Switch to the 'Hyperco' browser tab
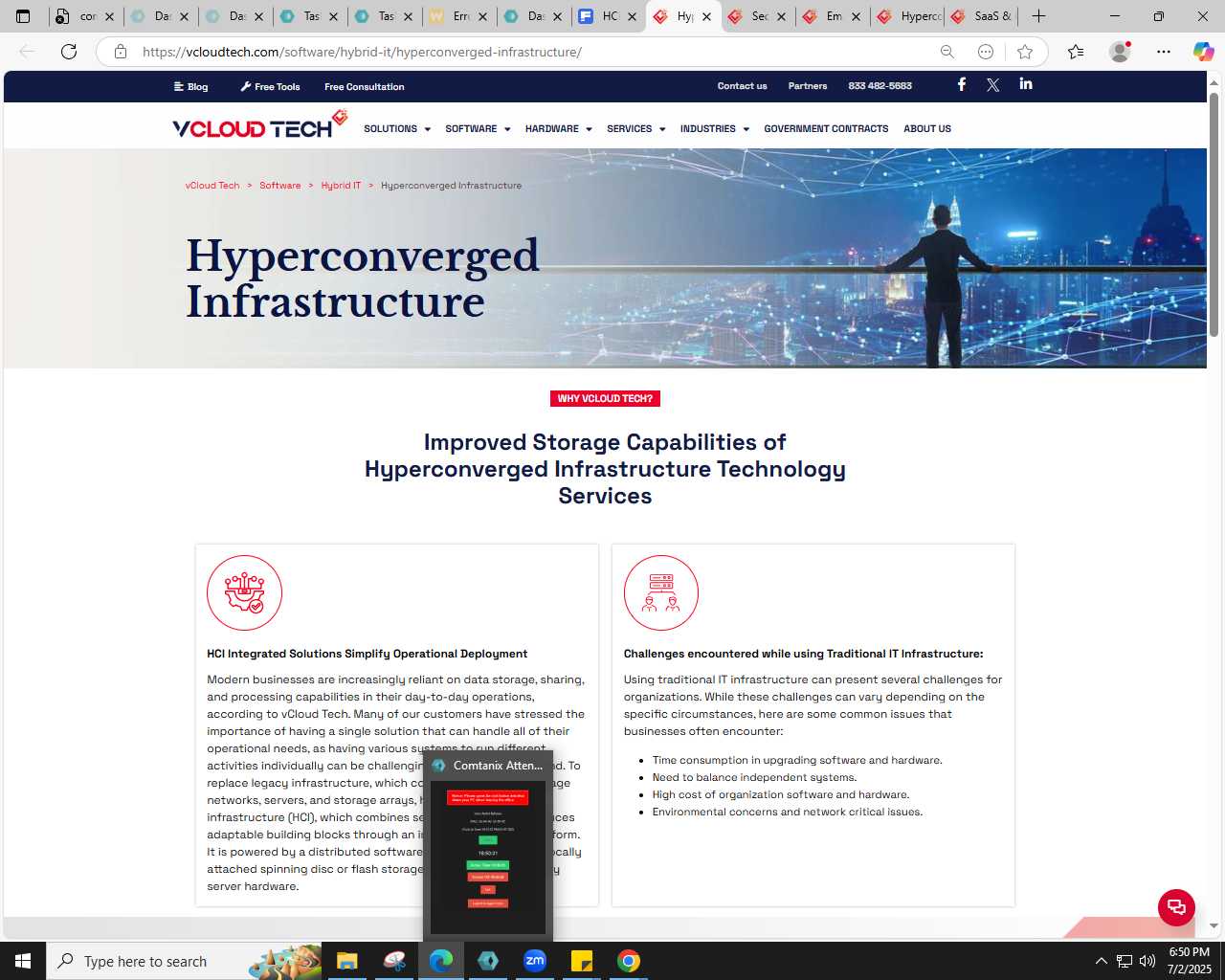 coord(908,16)
